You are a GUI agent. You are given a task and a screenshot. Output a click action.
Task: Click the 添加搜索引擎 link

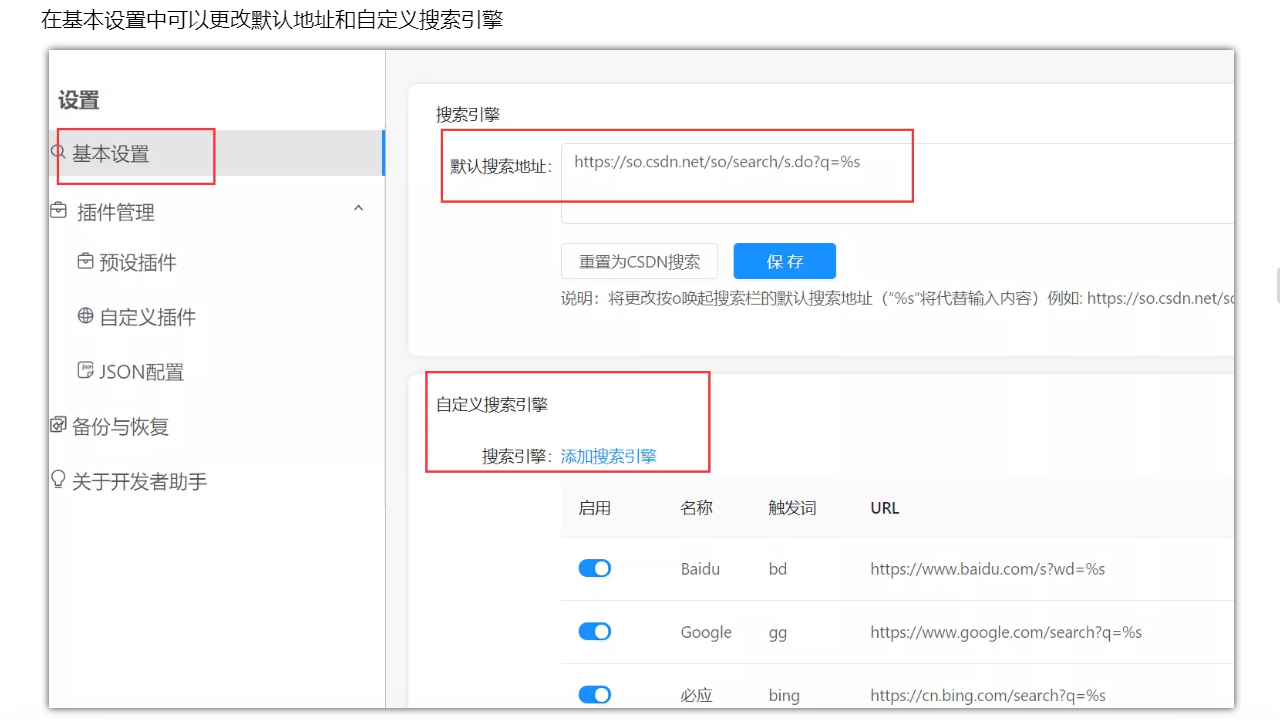[x=608, y=455]
